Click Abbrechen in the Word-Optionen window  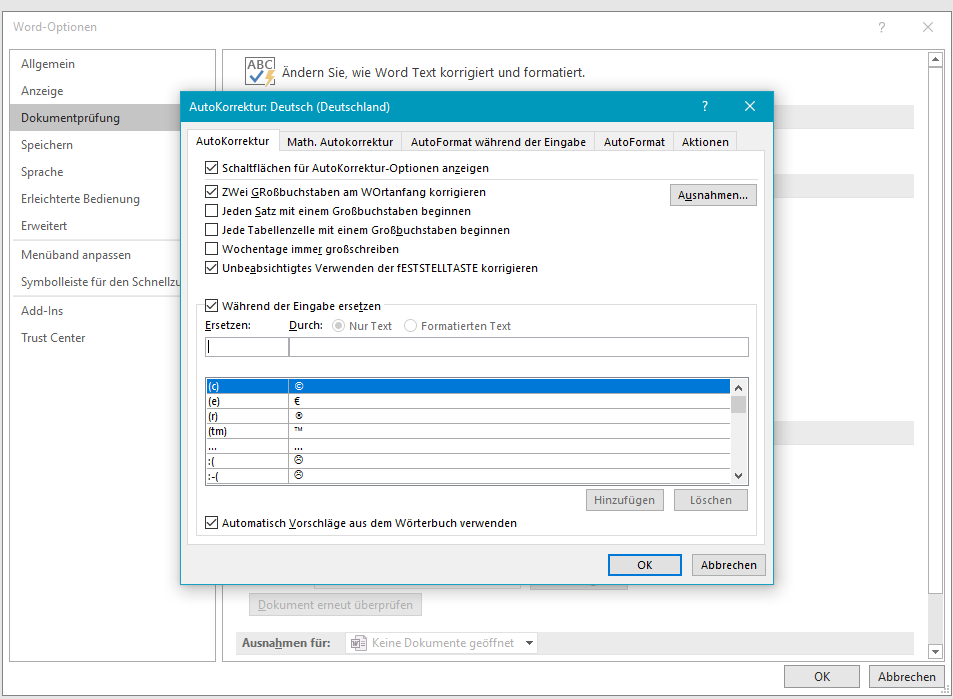click(907, 677)
